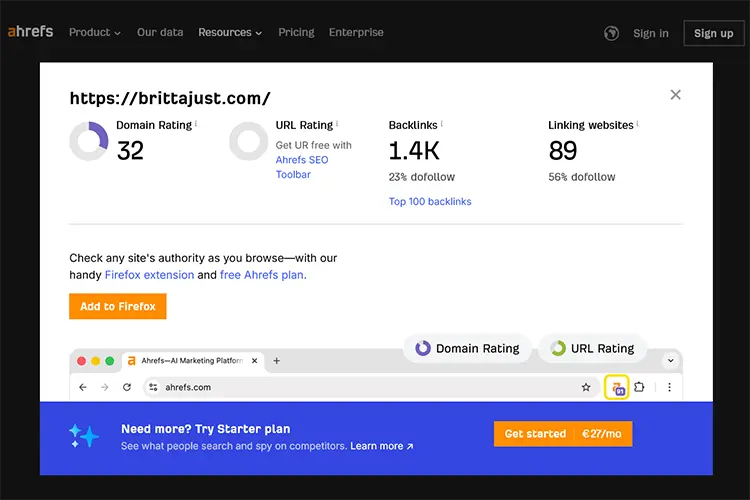Click the sparkle stars icon in banner

point(84,435)
